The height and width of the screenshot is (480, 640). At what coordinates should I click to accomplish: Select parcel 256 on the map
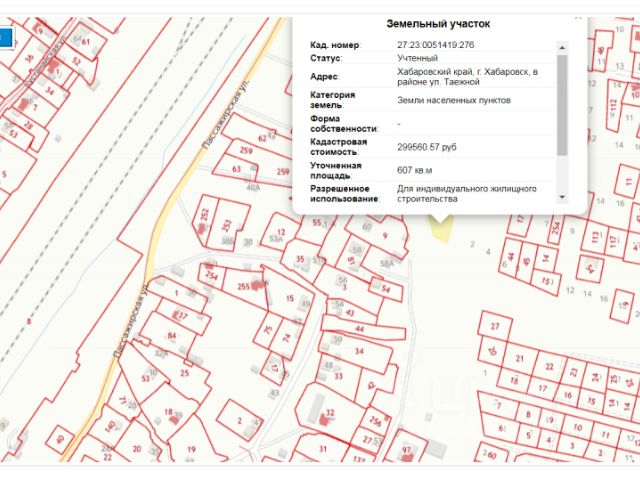click(x=375, y=420)
